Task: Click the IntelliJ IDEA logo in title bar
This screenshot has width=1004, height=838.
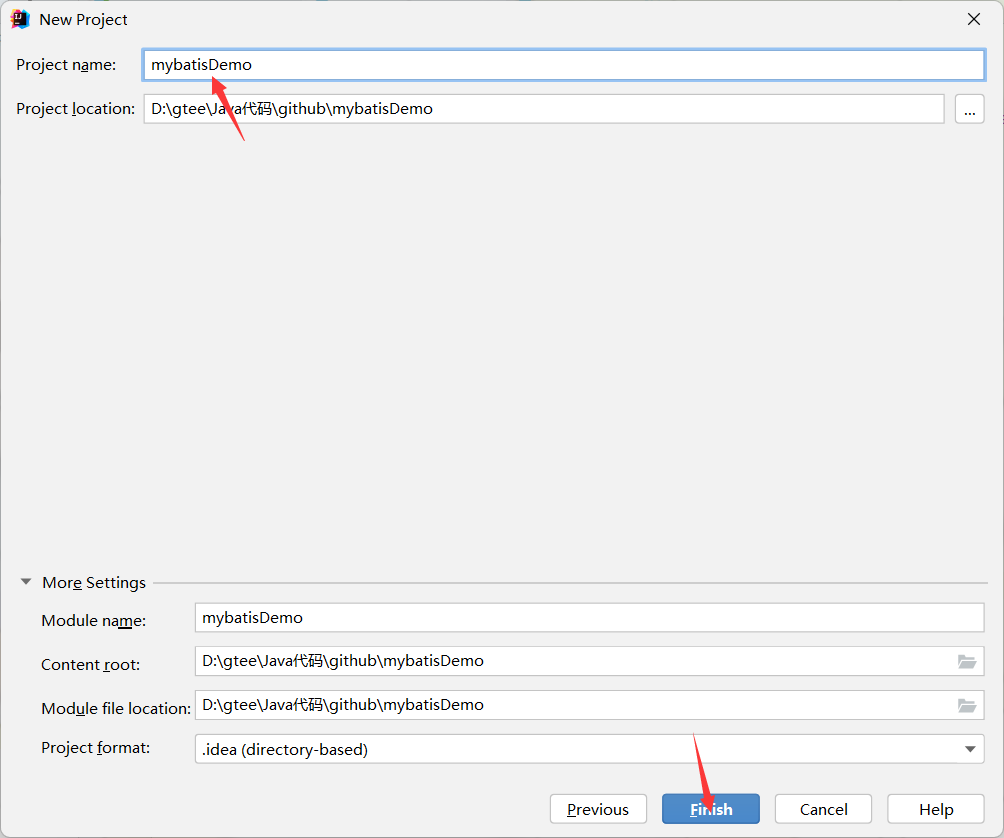Action: pos(20,20)
